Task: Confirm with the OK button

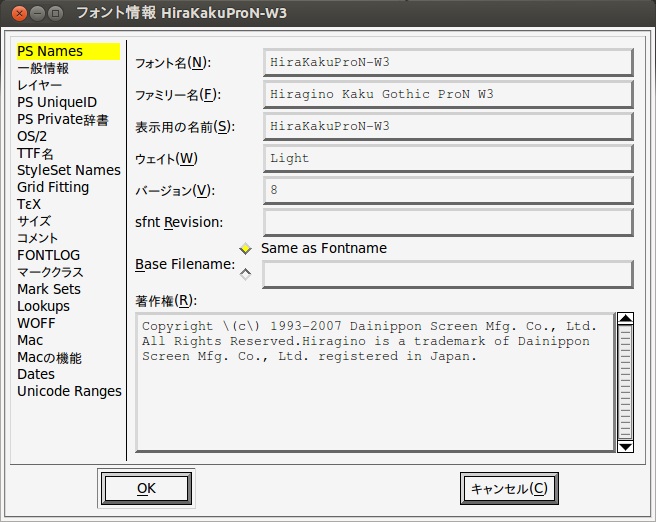Action: click(146, 489)
